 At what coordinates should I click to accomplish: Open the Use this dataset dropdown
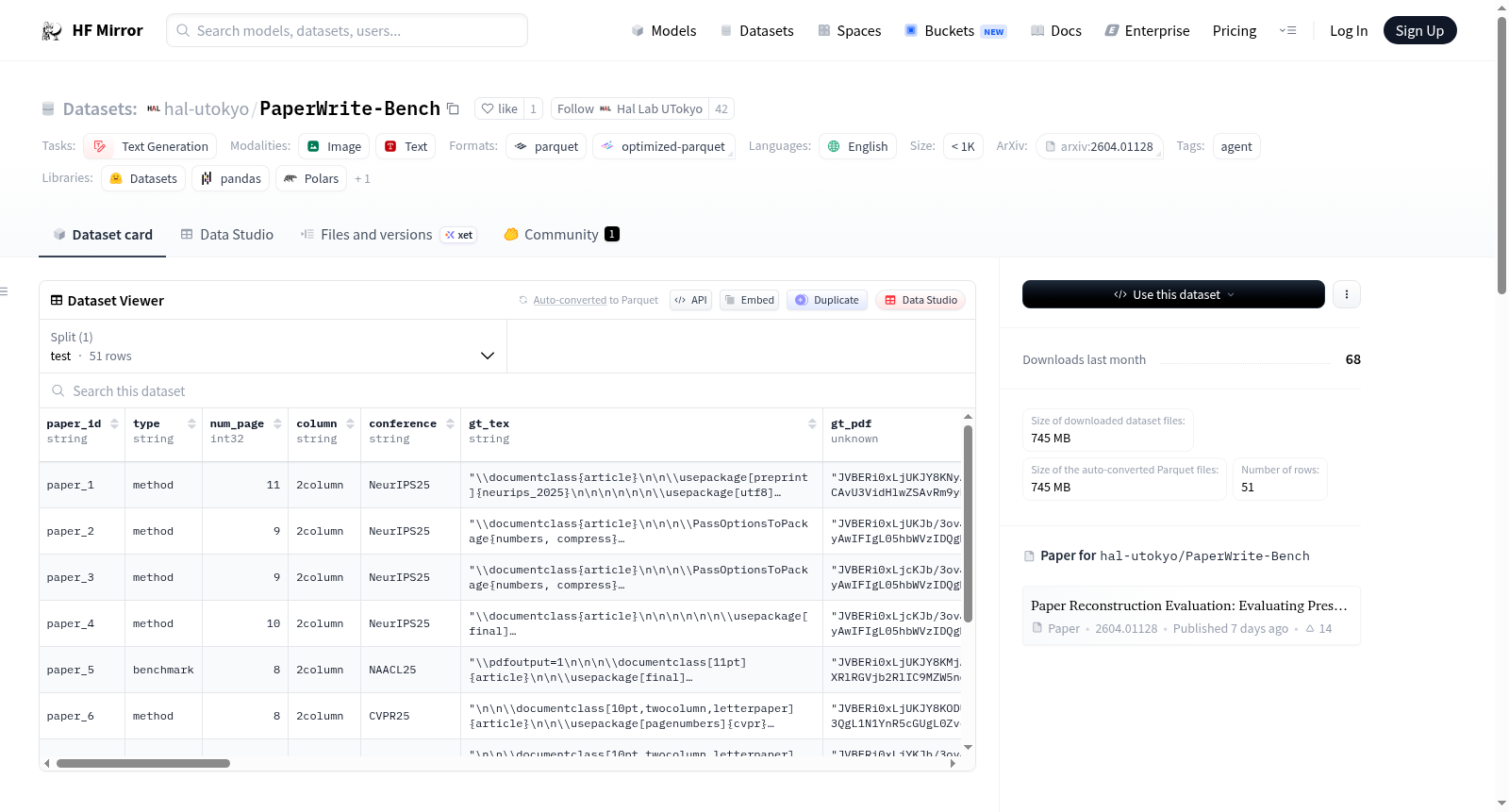pyautogui.click(x=1173, y=294)
